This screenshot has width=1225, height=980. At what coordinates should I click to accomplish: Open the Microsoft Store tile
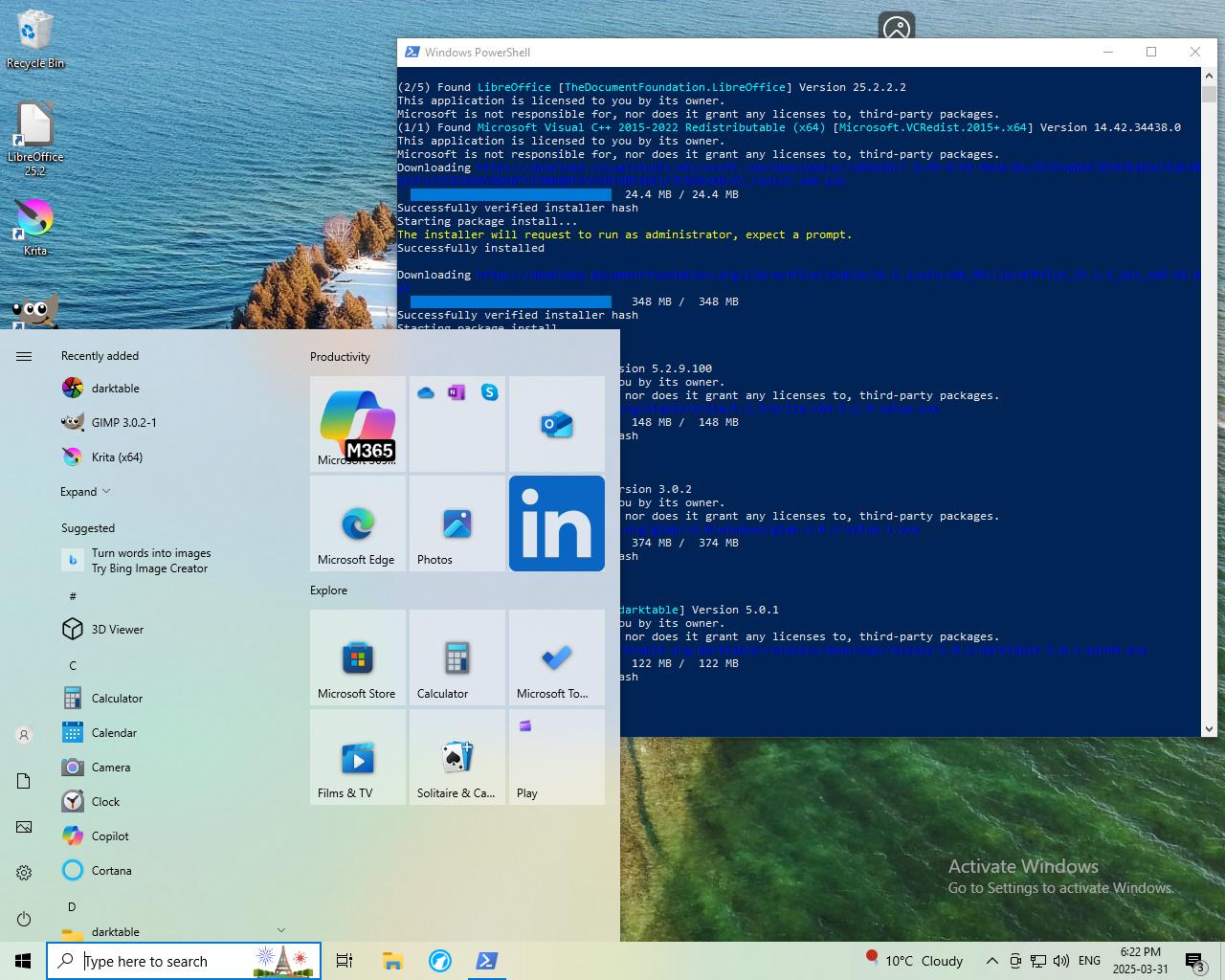pos(358,657)
